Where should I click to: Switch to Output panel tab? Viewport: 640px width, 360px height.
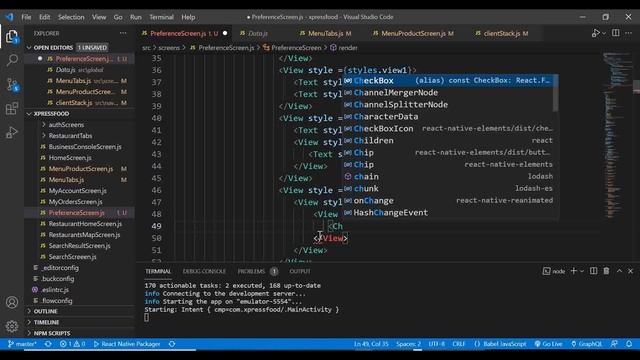(x=300, y=271)
